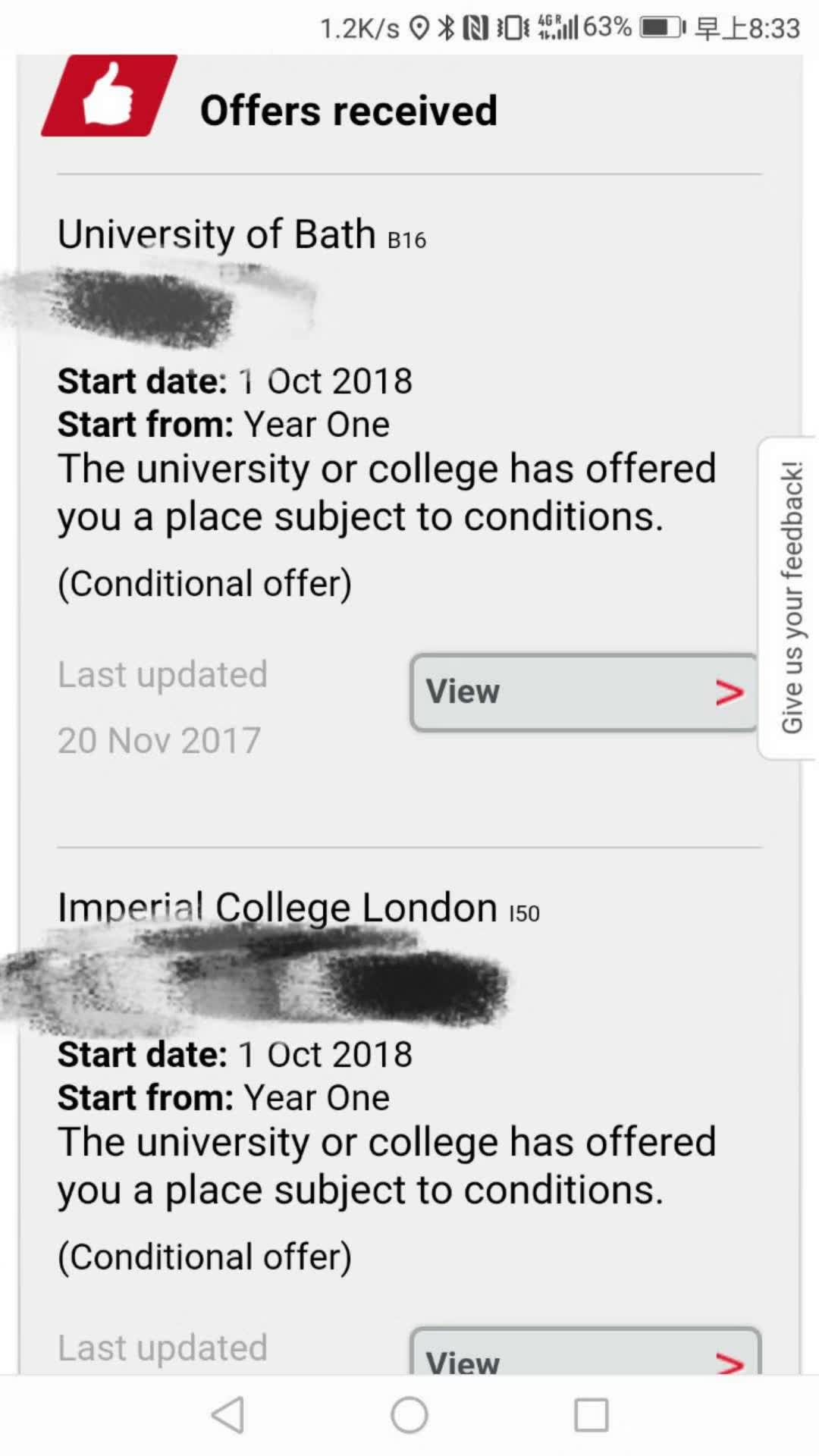Tap the Android home circle button
The height and width of the screenshot is (1456, 819).
(x=409, y=1415)
